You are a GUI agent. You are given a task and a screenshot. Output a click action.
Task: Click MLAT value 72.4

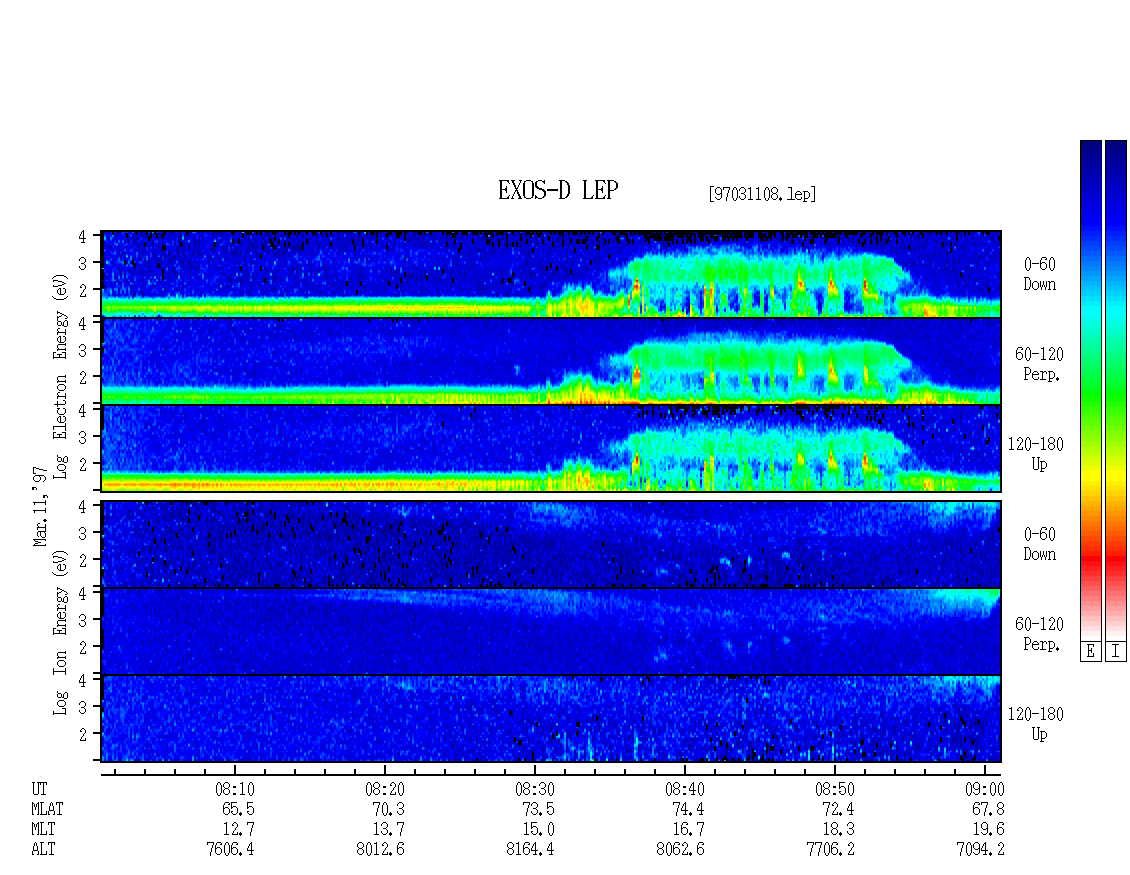[837, 809]
